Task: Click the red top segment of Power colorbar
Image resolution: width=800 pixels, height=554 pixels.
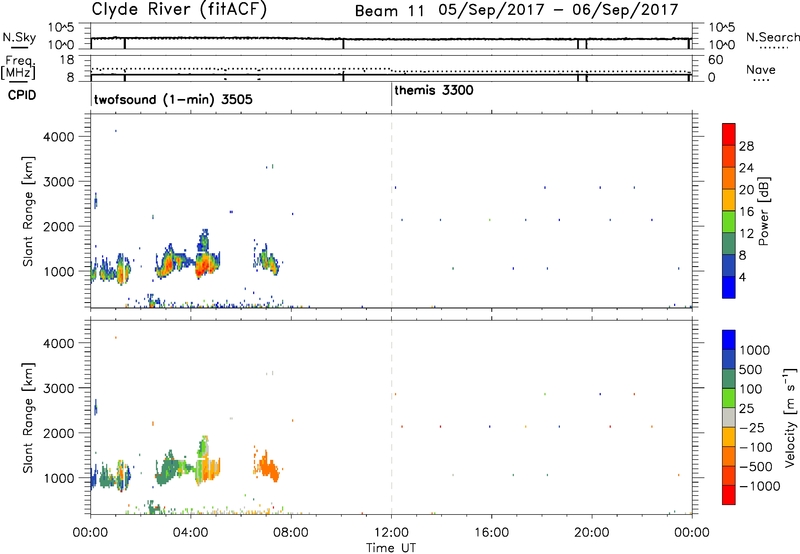Action: [x=729, y=134]
